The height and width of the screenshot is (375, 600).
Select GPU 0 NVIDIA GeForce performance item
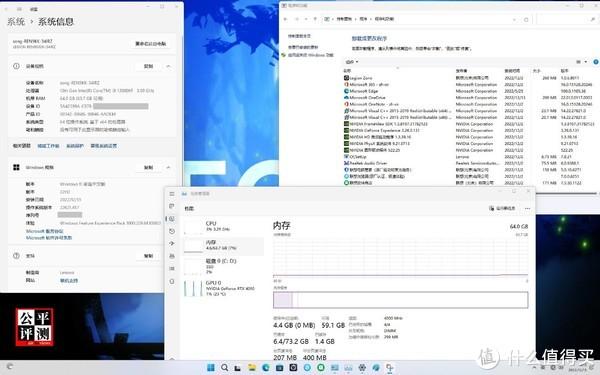[224, 288]
